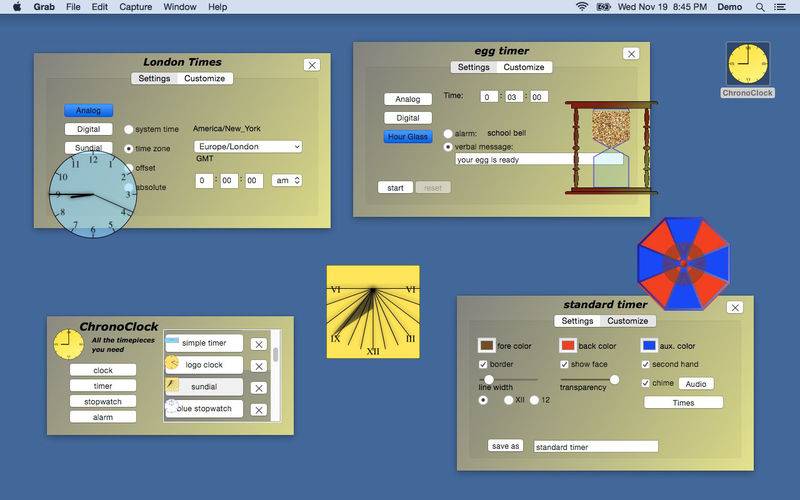Viewport: 800px width, 500px height.
Task: Click the sundial list item icon
Action: pos(172,385)
